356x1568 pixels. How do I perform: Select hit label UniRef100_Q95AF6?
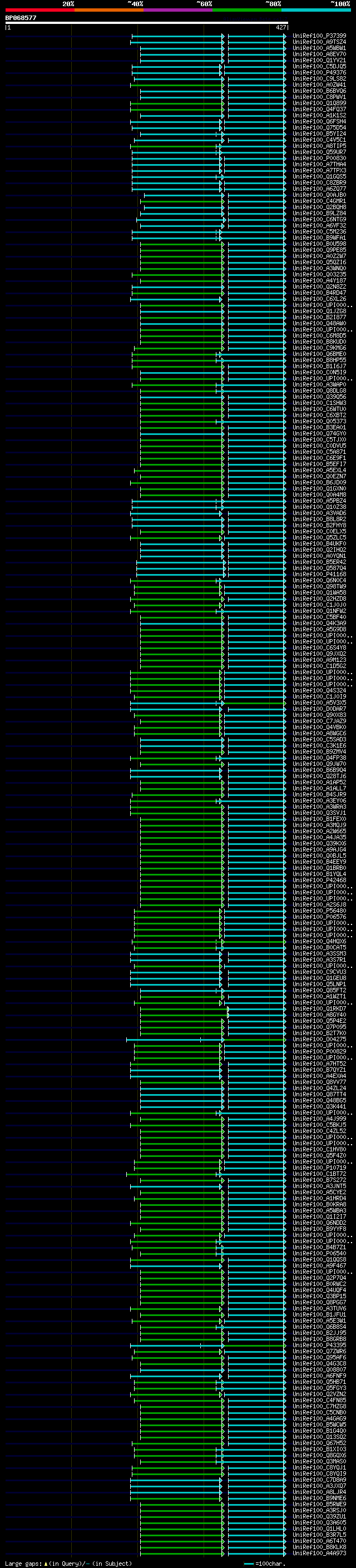pos(319,1358)
